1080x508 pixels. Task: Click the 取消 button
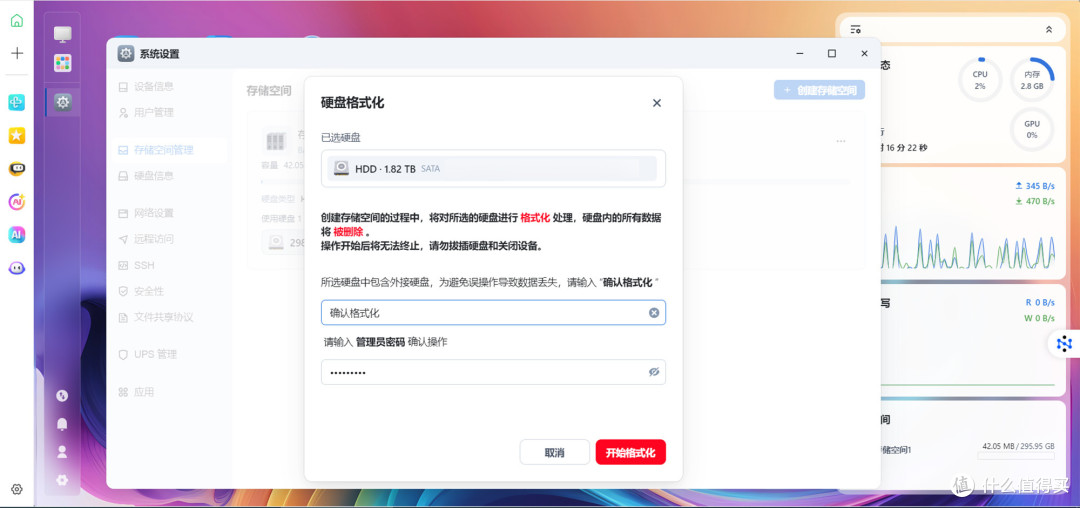[554, 452]
